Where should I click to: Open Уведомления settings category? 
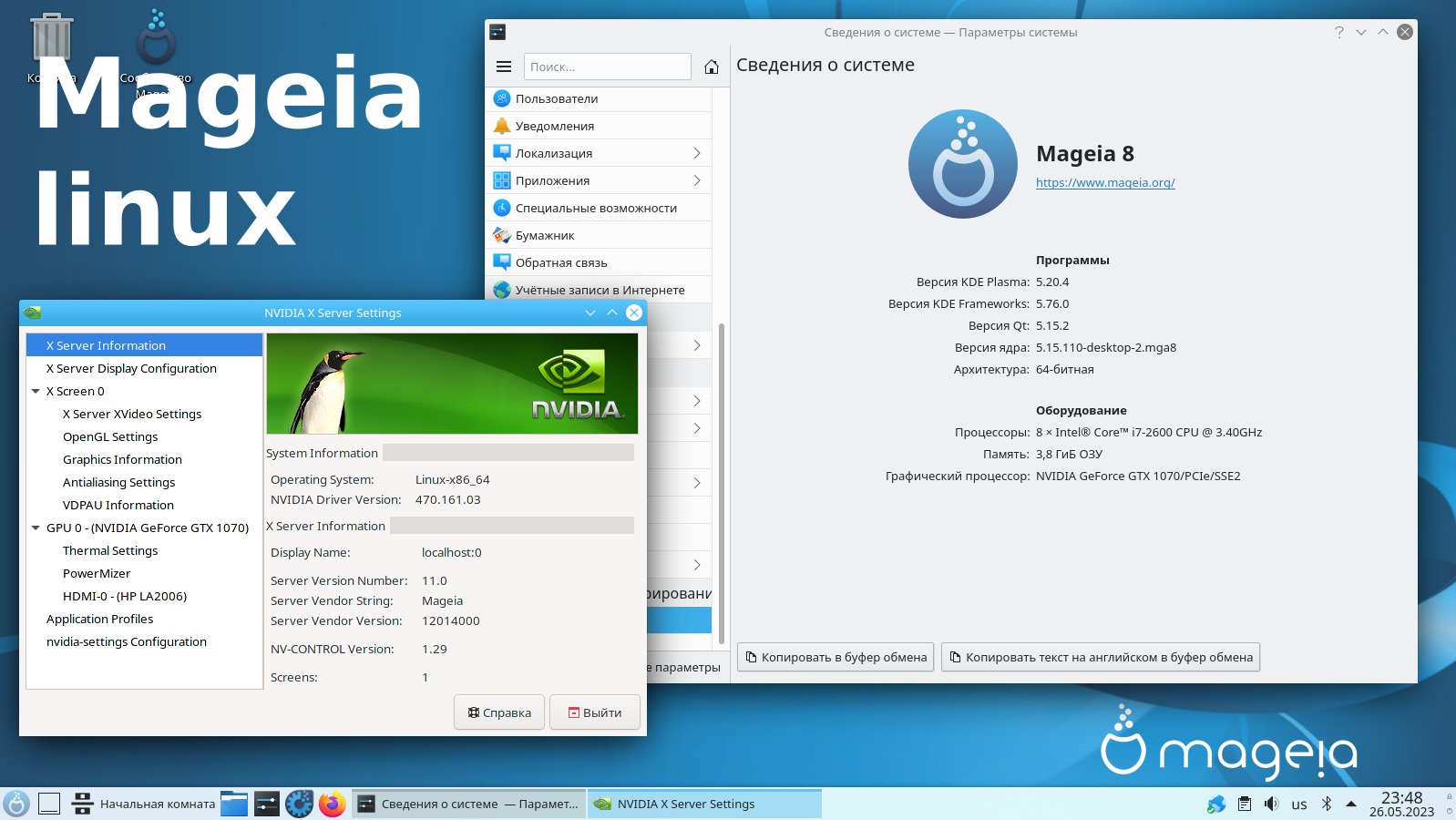coord(599,126)
